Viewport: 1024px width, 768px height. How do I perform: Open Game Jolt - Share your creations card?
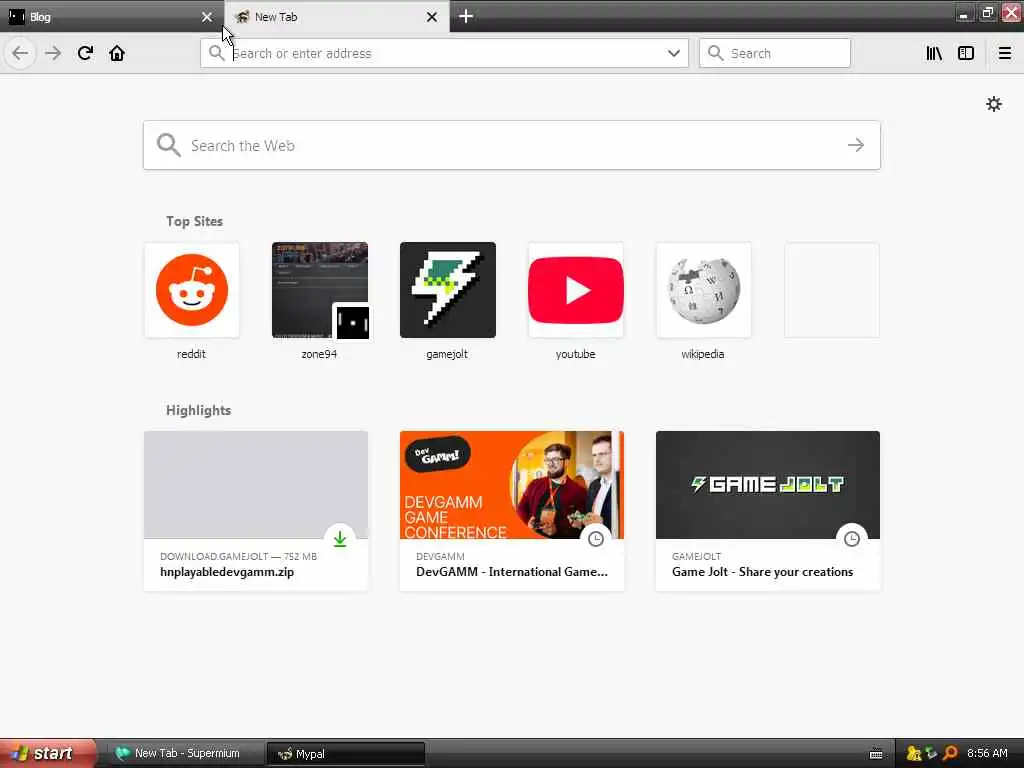[x=768, y=511]
